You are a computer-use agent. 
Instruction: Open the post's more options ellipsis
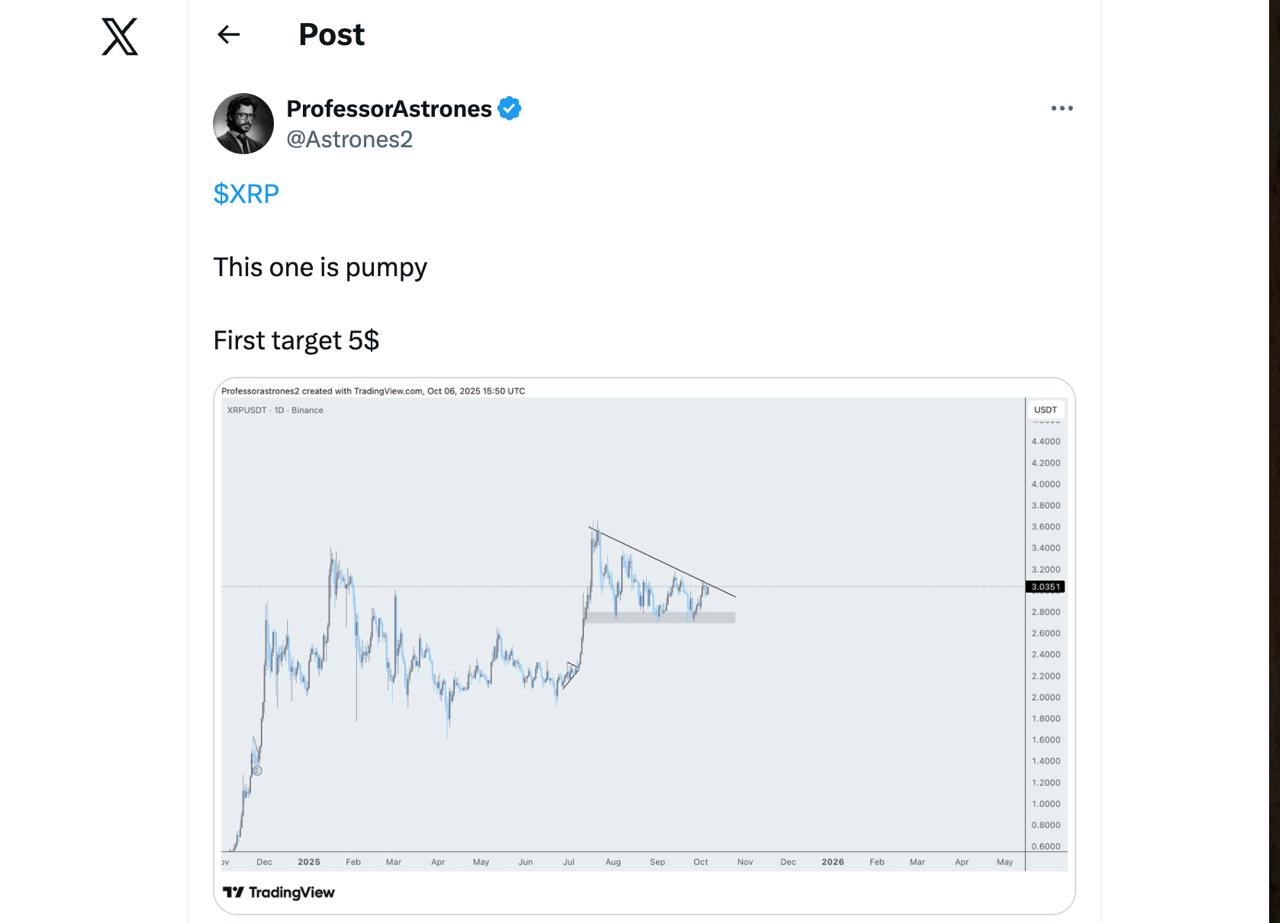(1061, 108)
